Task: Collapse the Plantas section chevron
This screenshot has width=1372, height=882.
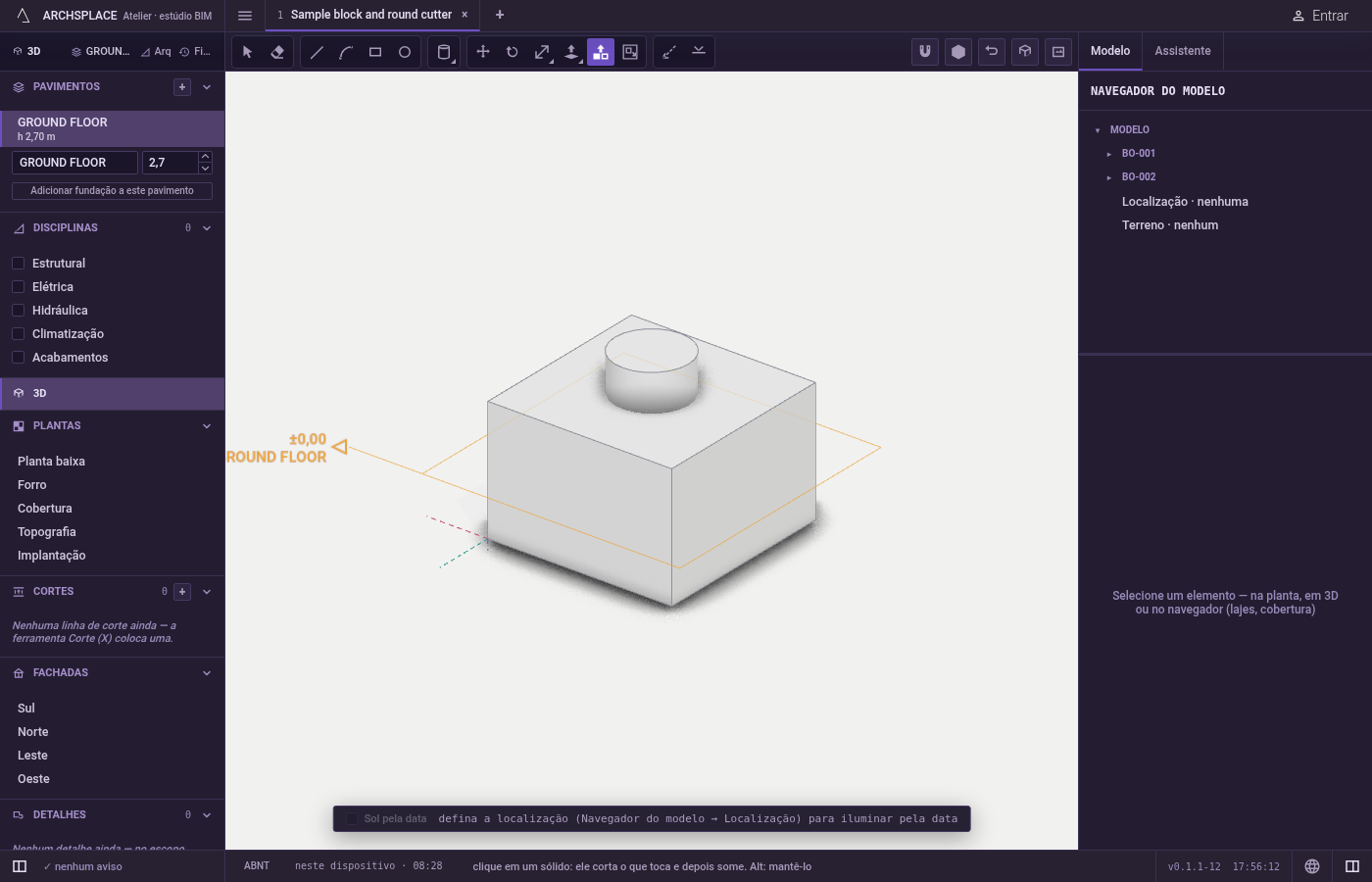Action: click(x=207, y=426)
